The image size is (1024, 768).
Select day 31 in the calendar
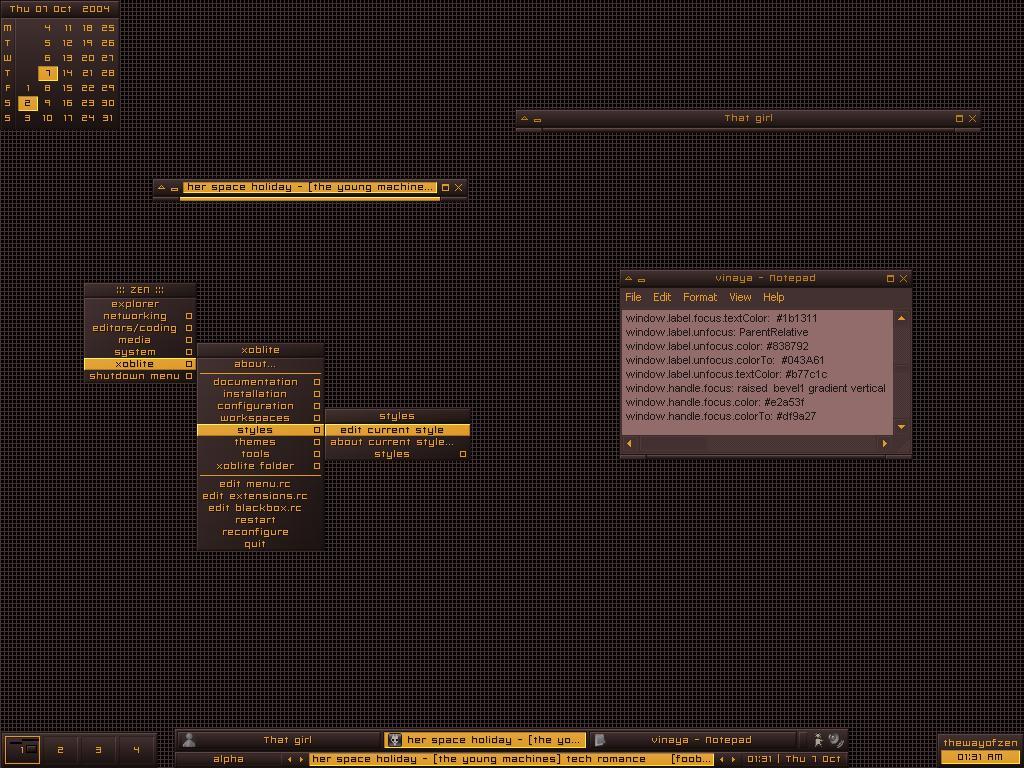tap(108, 118)
